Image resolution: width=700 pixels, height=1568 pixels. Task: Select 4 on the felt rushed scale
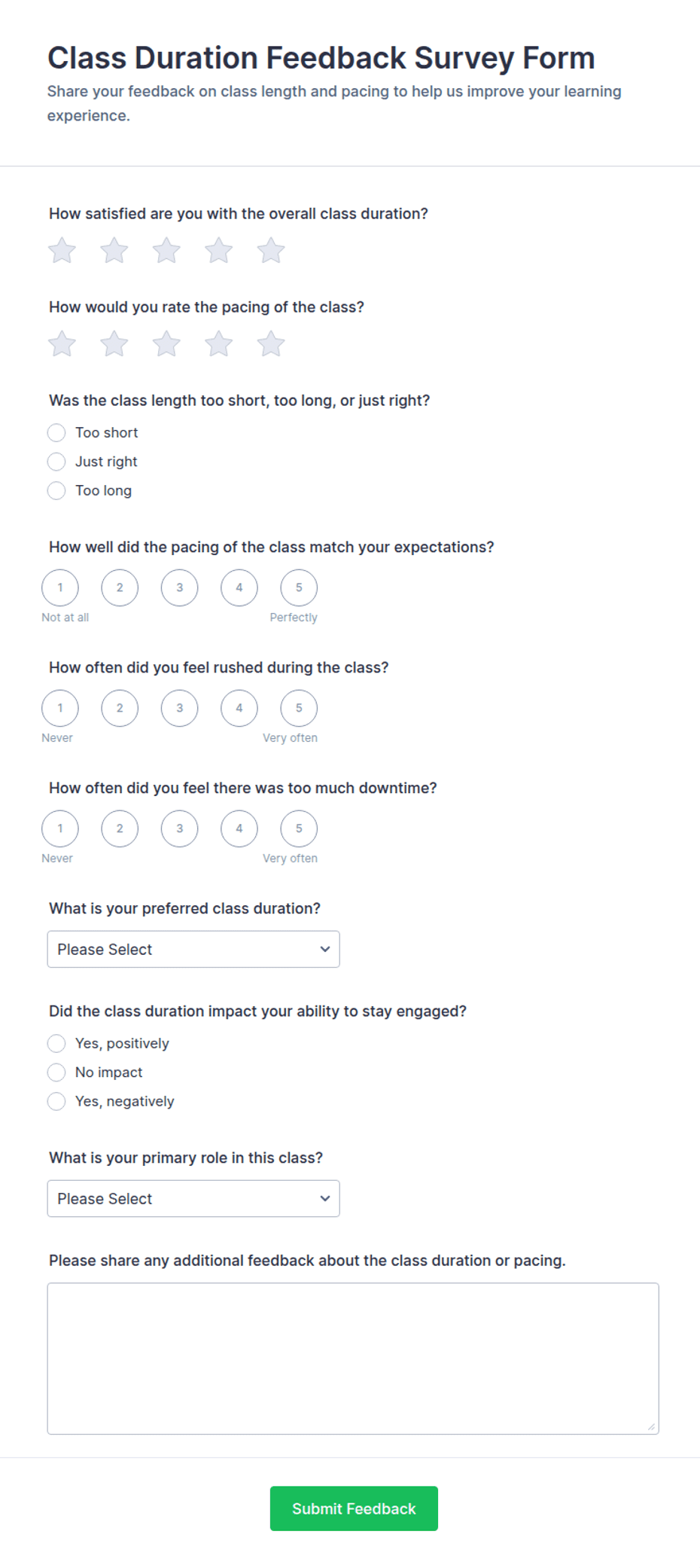pos(239,708)
